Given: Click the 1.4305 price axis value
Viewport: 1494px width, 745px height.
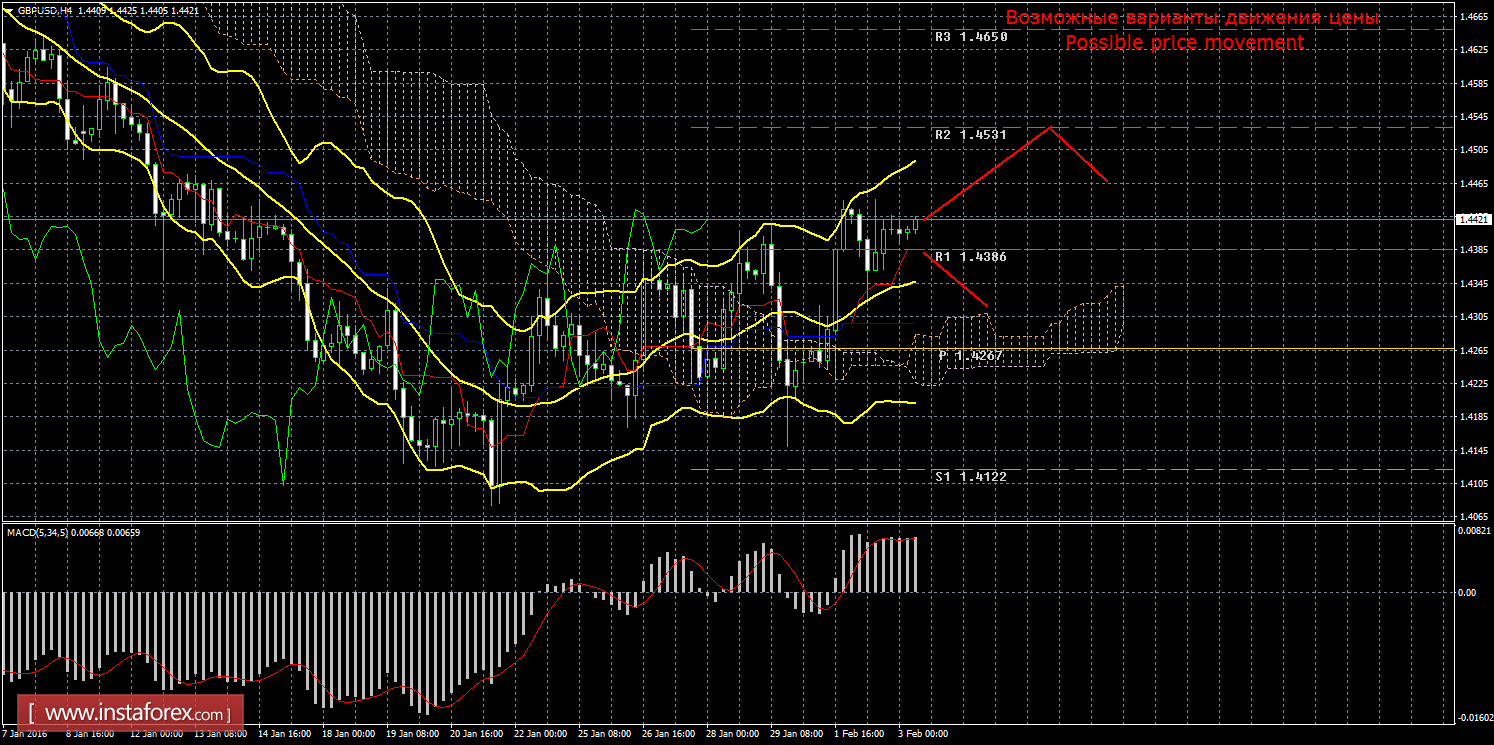Looking at the screenshot, I should coord(1472,317).
